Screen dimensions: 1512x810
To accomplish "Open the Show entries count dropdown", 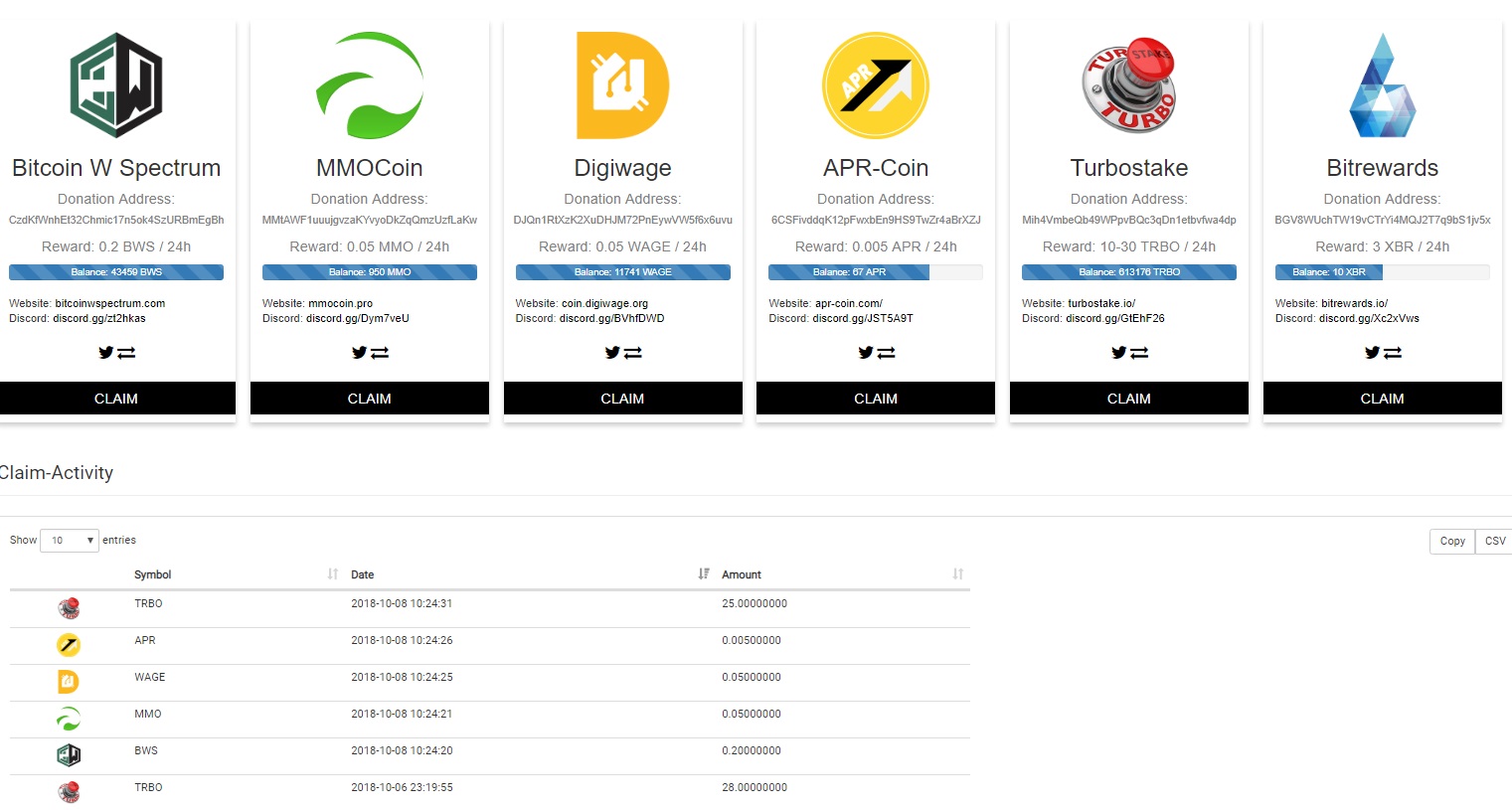I will tap(70, 541).
